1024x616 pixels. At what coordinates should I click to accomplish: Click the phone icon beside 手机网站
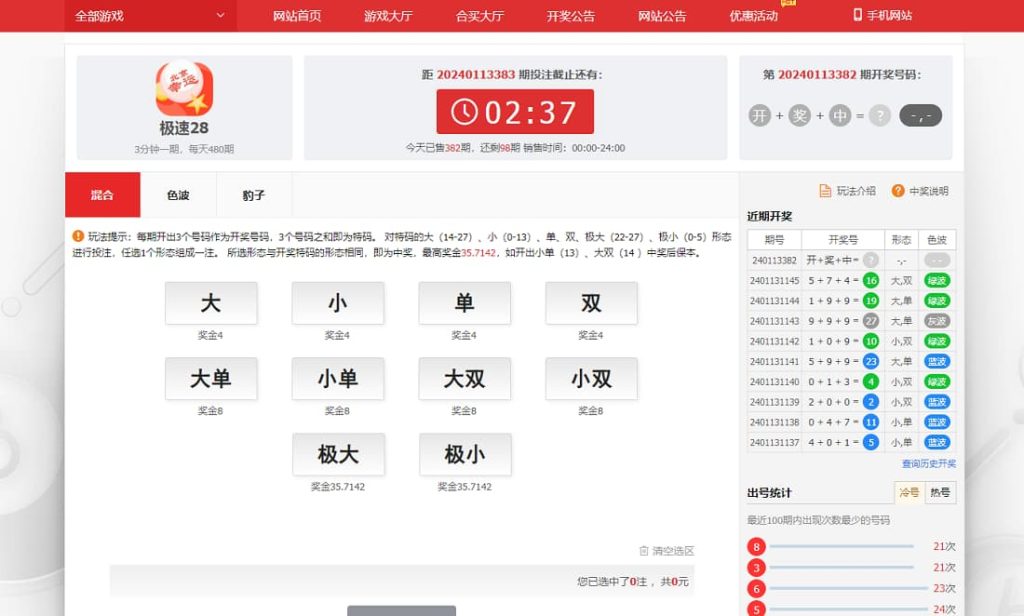click(856, 15)
